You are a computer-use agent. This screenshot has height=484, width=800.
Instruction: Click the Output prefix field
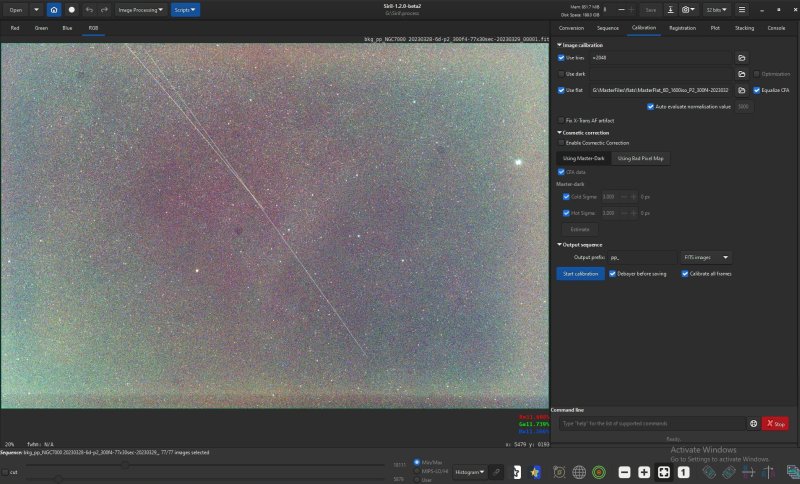pyautogui.click(x=642, y=258)
